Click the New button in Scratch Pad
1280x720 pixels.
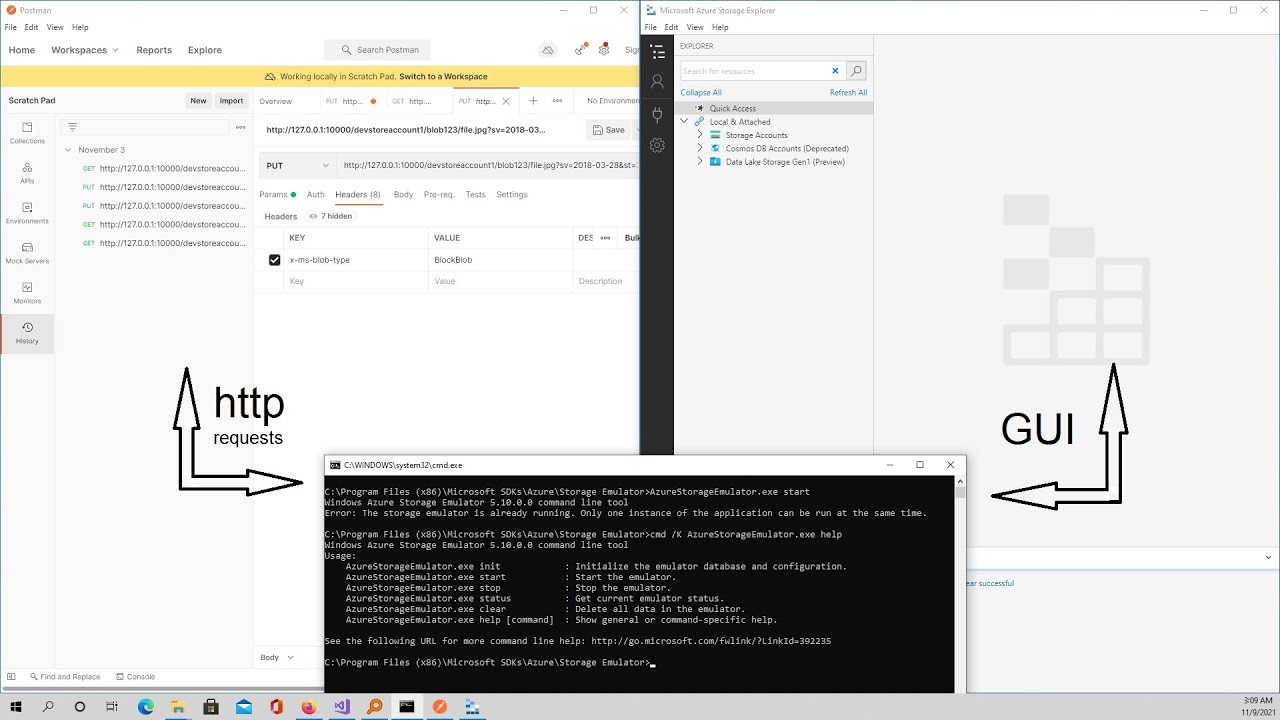(x=198, y=101)
